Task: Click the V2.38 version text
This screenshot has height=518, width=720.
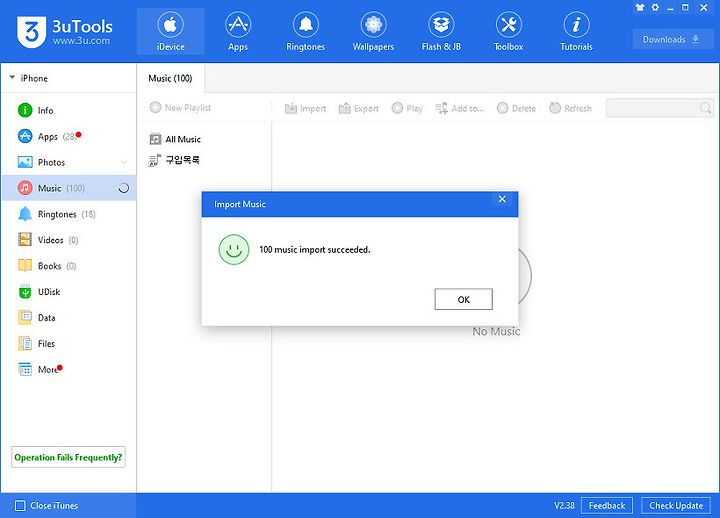Action: pyautogui.click(x=564, y=506)
